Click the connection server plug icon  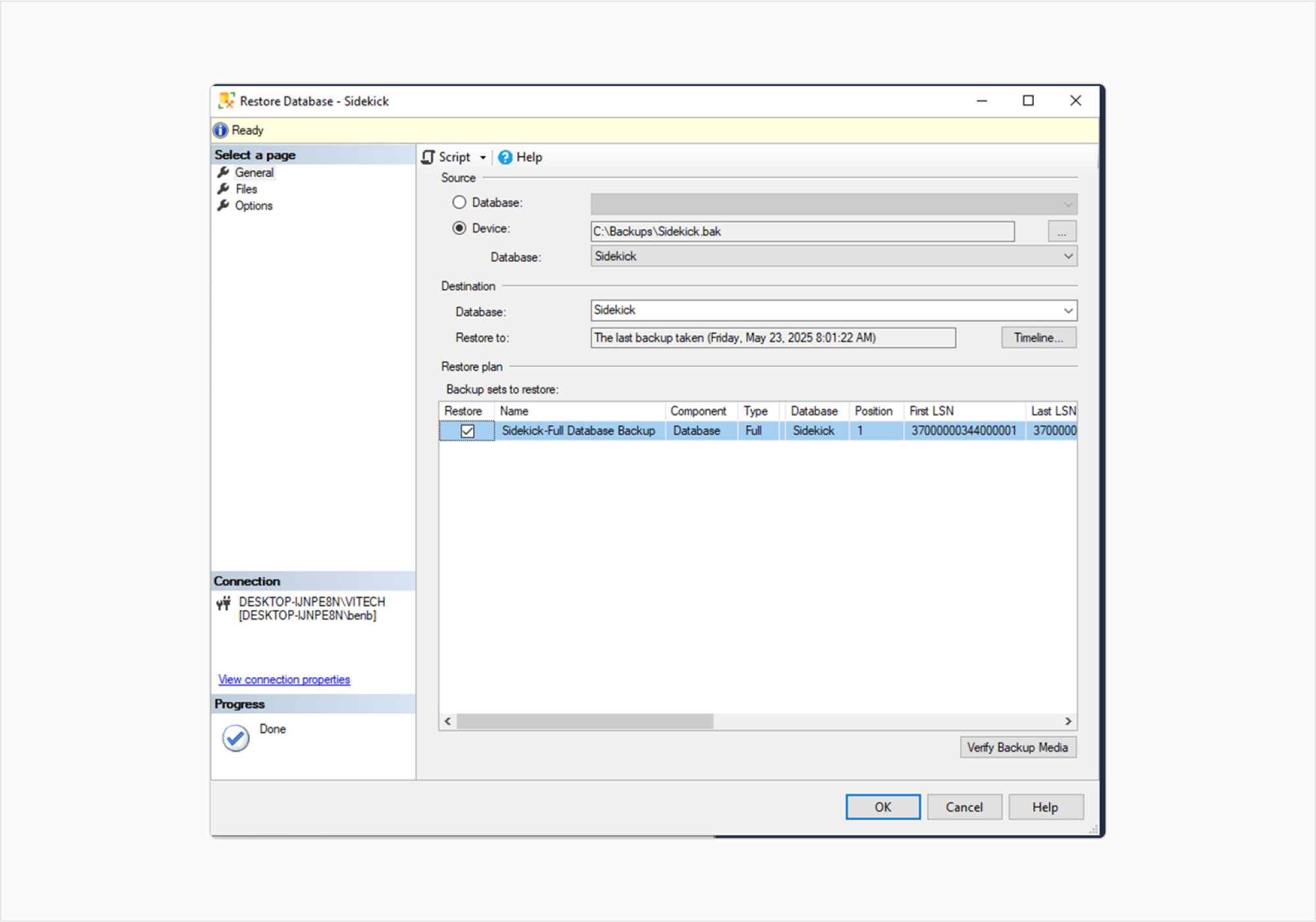click(x=224, y=603)
